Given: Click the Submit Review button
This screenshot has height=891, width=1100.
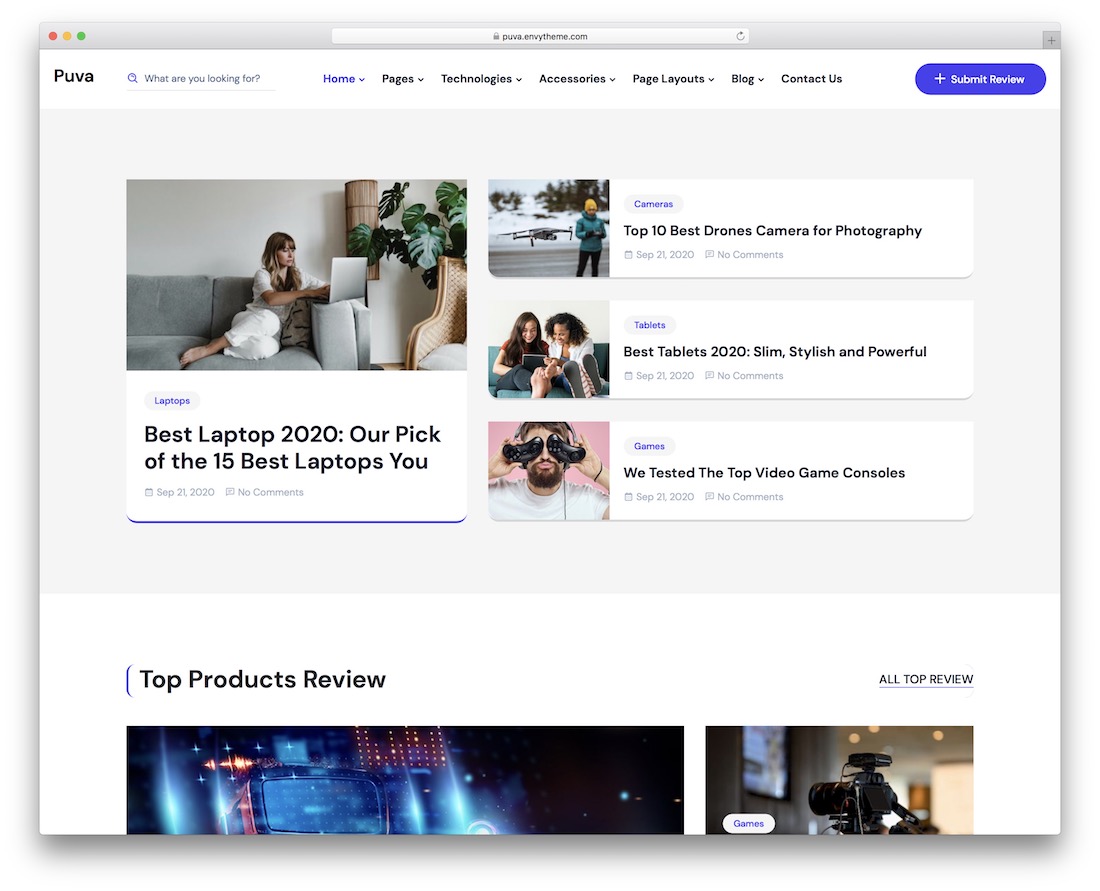Looking at the screenshot, I should tap(980, 79).
